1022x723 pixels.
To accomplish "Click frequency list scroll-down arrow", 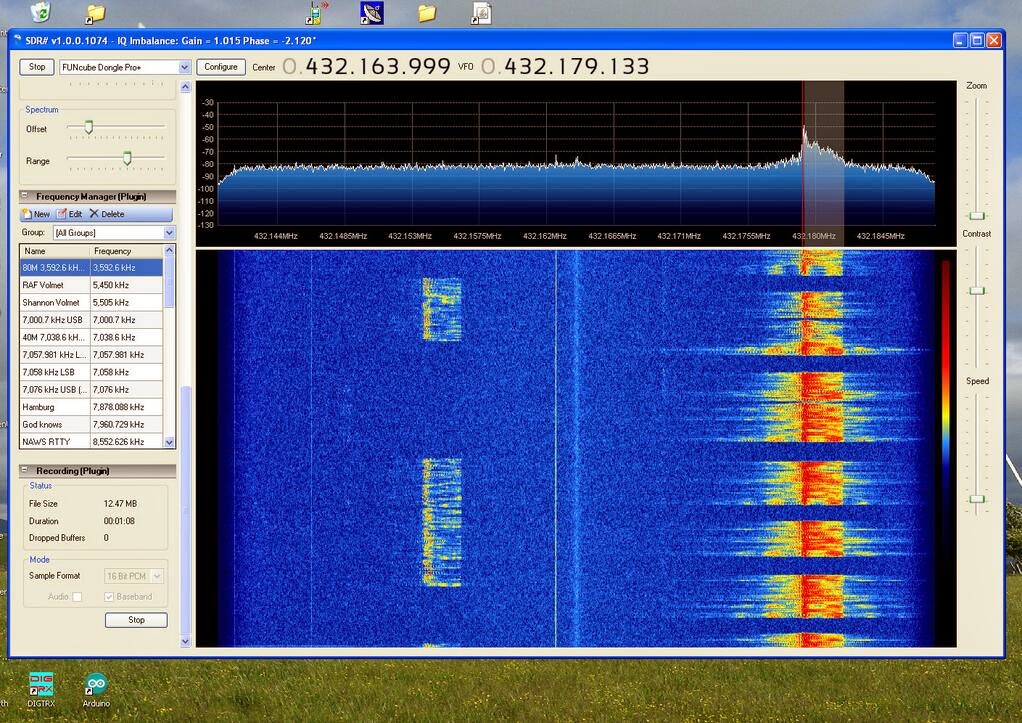I will pyautogui.click(x=169, y=442).
